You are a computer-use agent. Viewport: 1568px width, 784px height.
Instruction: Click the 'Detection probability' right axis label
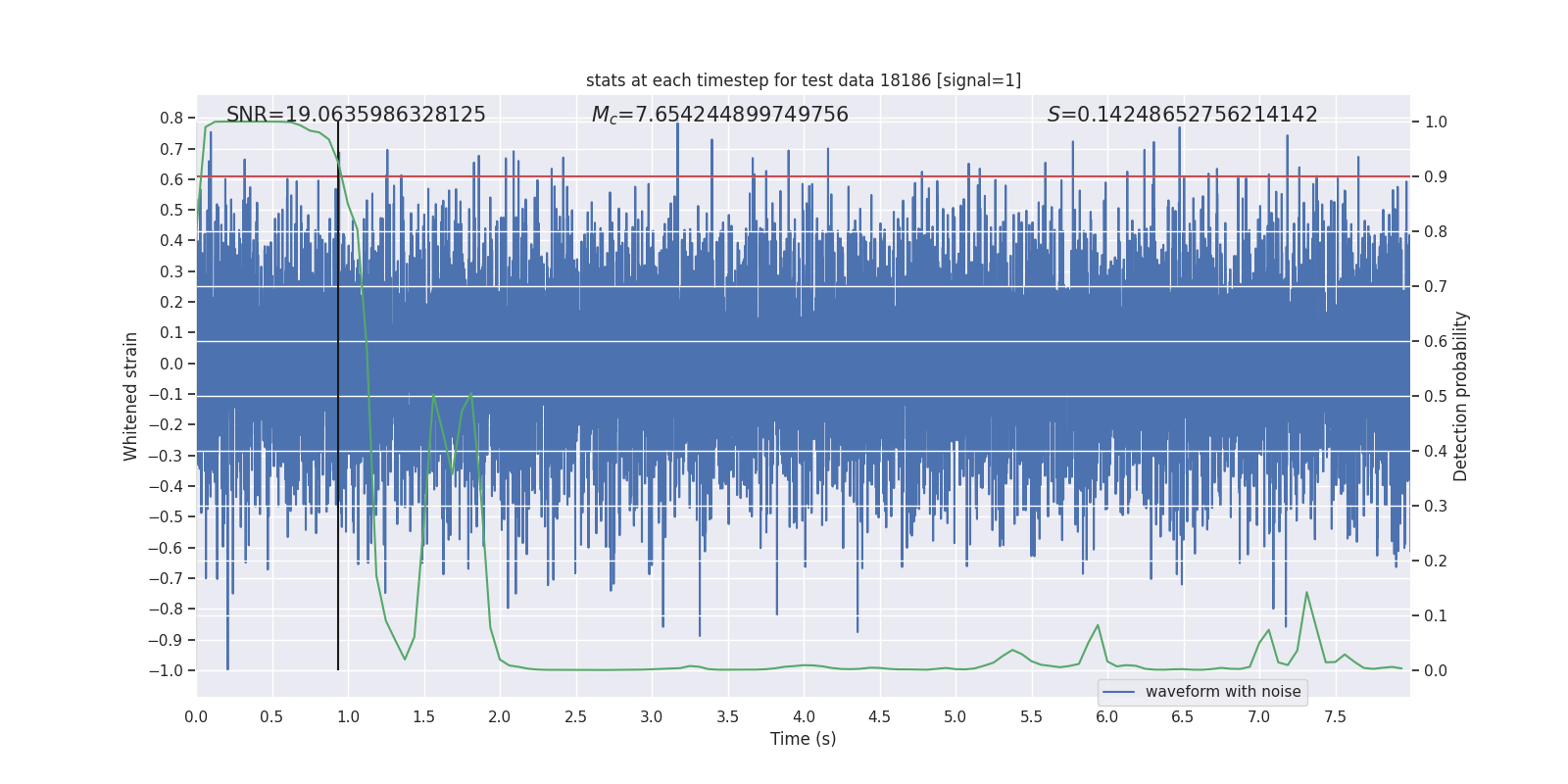(x=1461, y=396)
